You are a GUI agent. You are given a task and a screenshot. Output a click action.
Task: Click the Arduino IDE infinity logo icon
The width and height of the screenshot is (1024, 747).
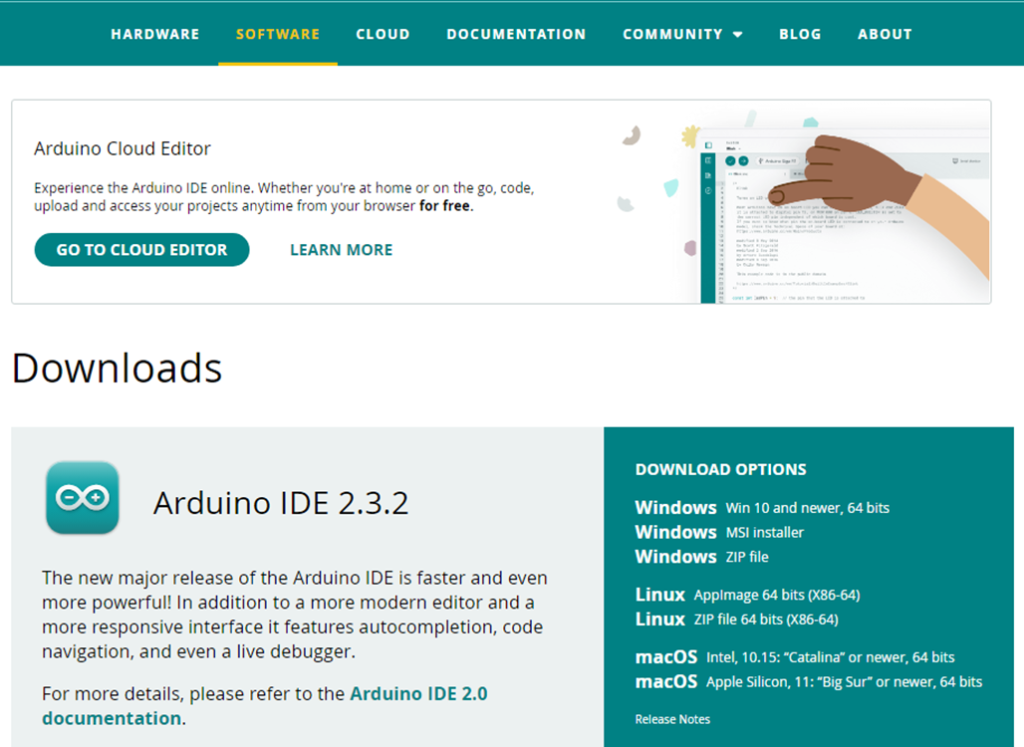82,498
